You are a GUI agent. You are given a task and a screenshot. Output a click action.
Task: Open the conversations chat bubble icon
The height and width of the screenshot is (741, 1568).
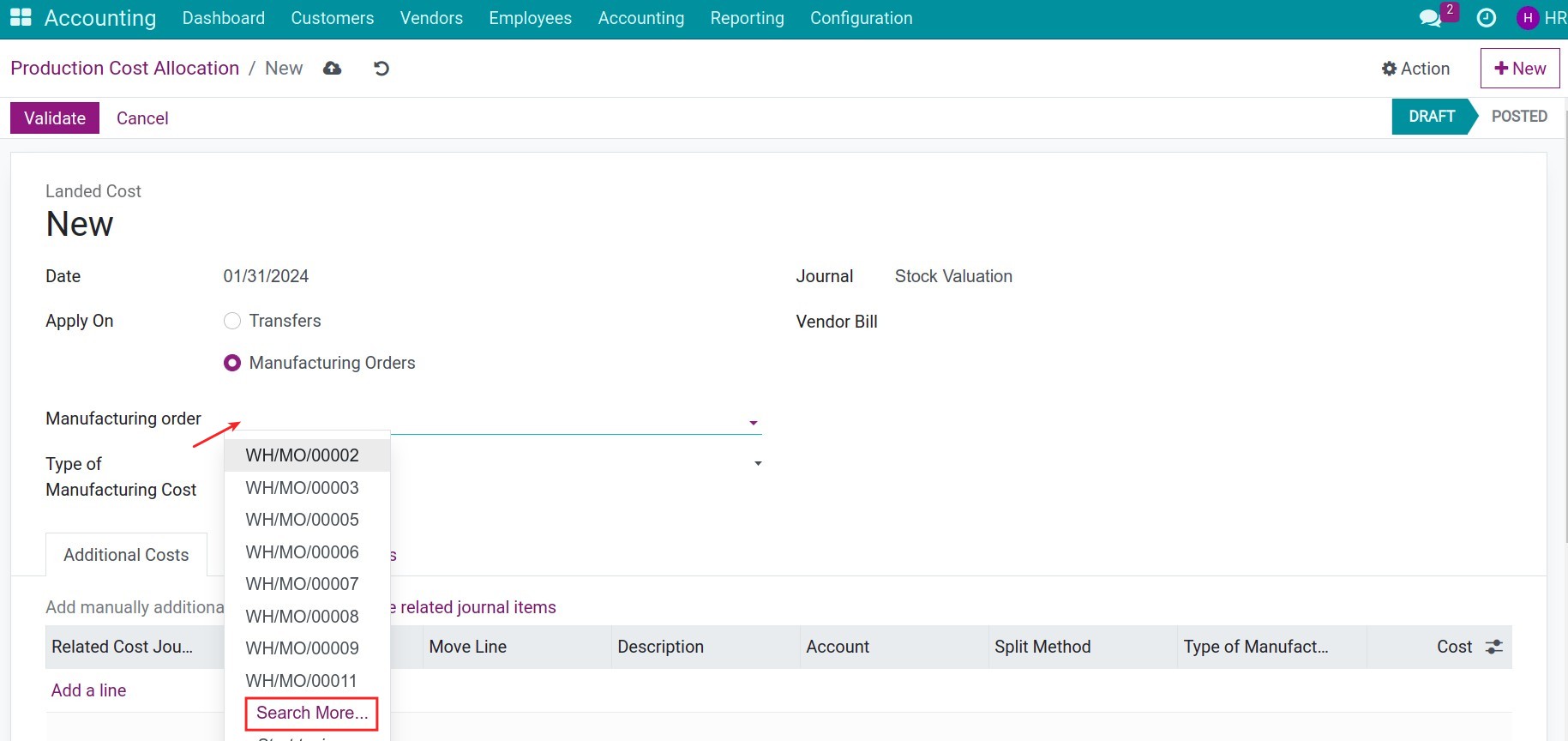click(x=1430, y=18)
